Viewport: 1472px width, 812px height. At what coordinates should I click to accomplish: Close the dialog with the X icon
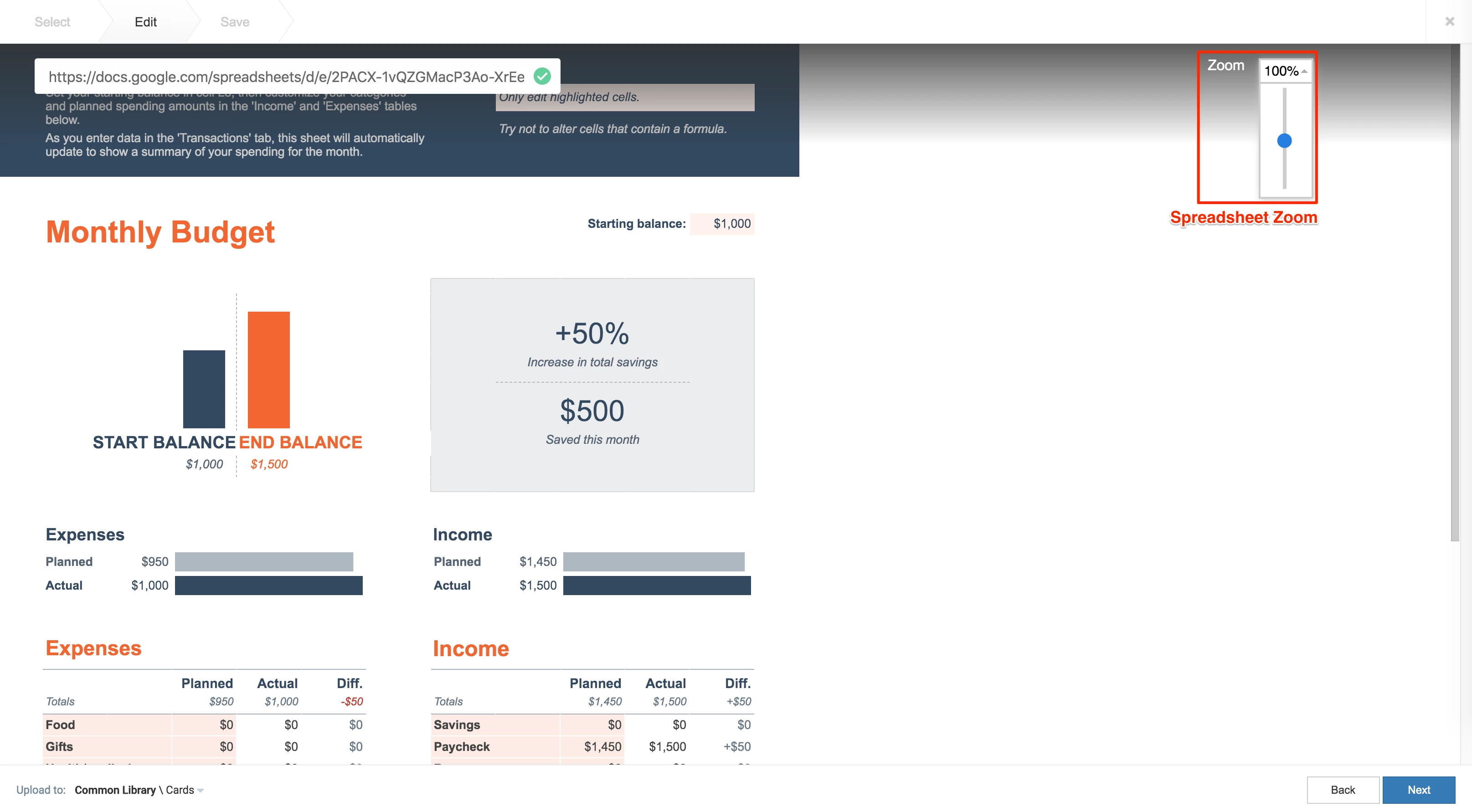pos(1450,22)
